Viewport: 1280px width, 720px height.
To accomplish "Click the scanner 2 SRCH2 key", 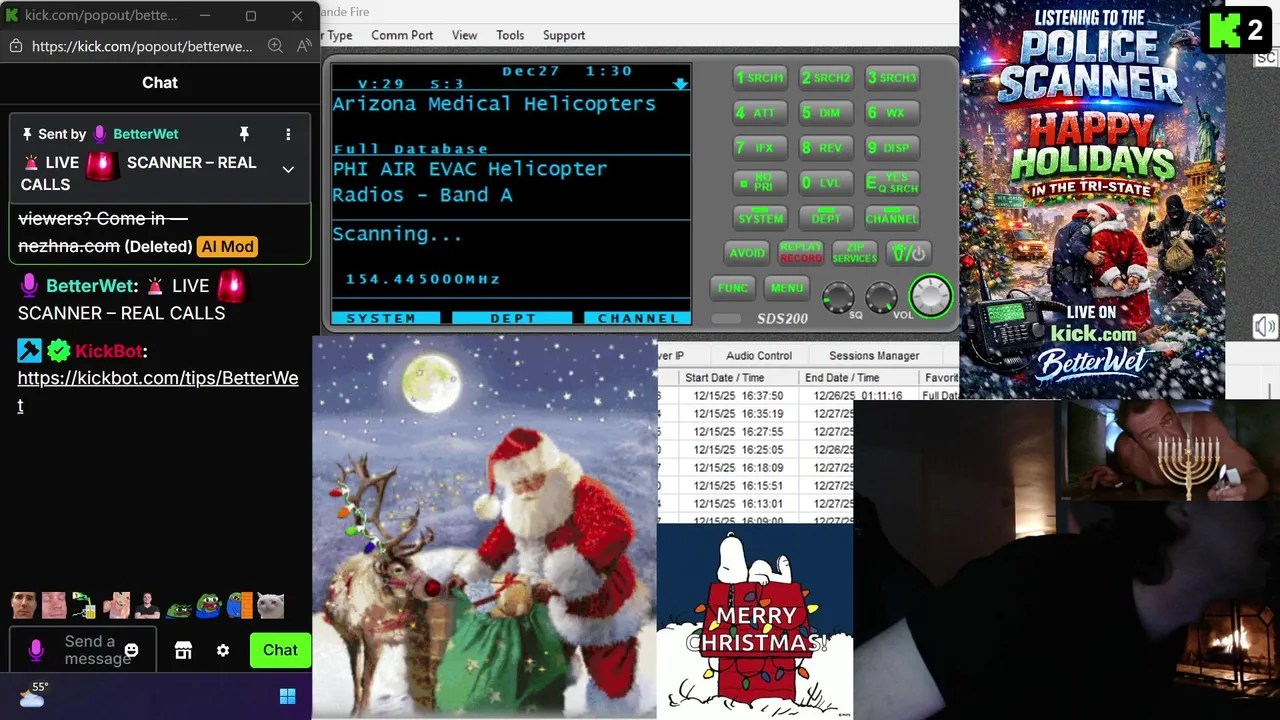I will tap(826, 78).
